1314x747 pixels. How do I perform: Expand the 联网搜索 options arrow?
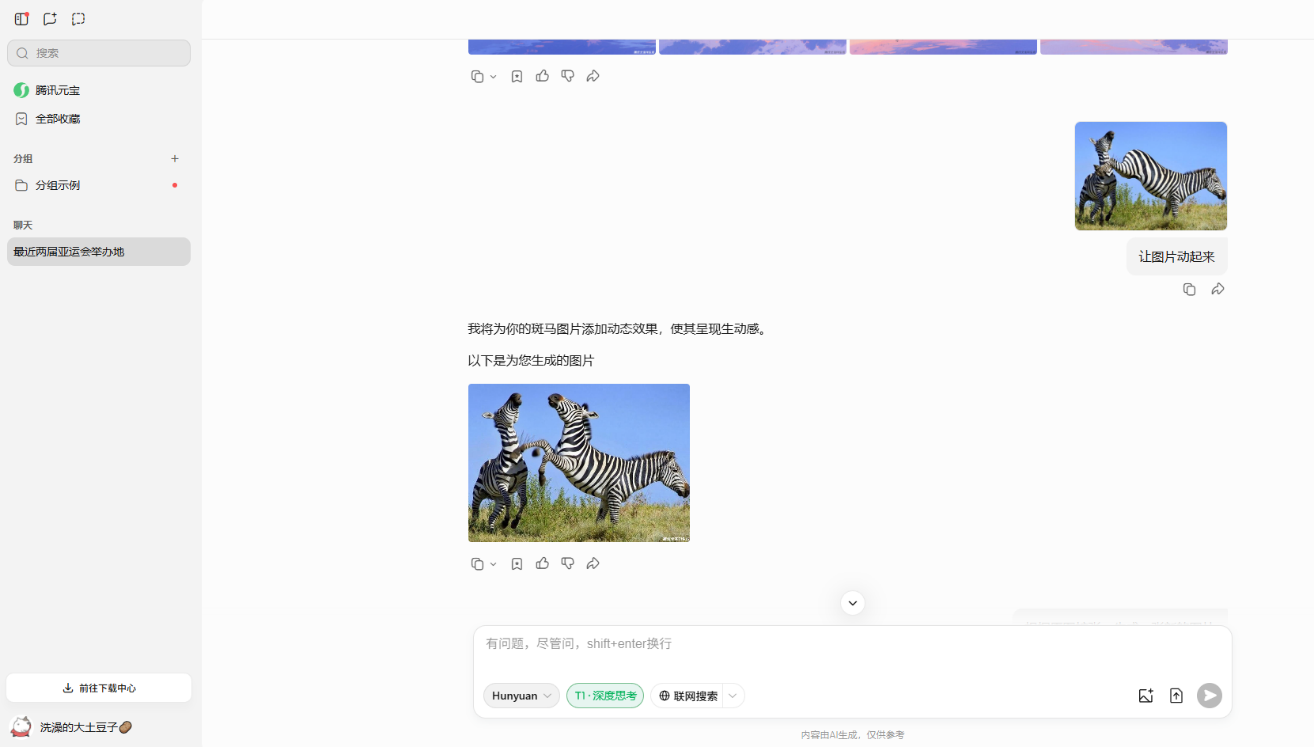[x=733, y=696]
